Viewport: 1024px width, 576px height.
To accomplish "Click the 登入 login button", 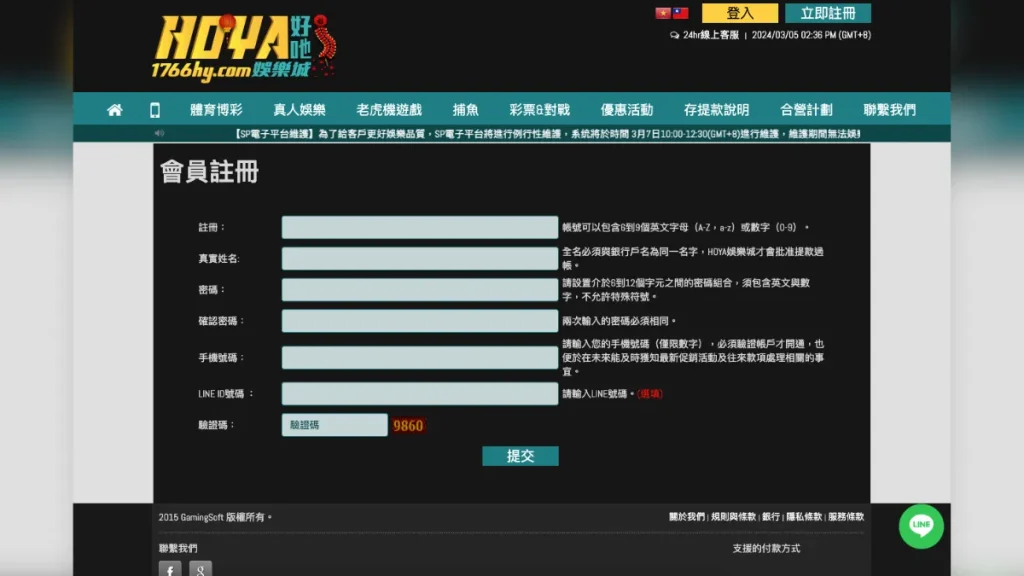I will 740,12.
